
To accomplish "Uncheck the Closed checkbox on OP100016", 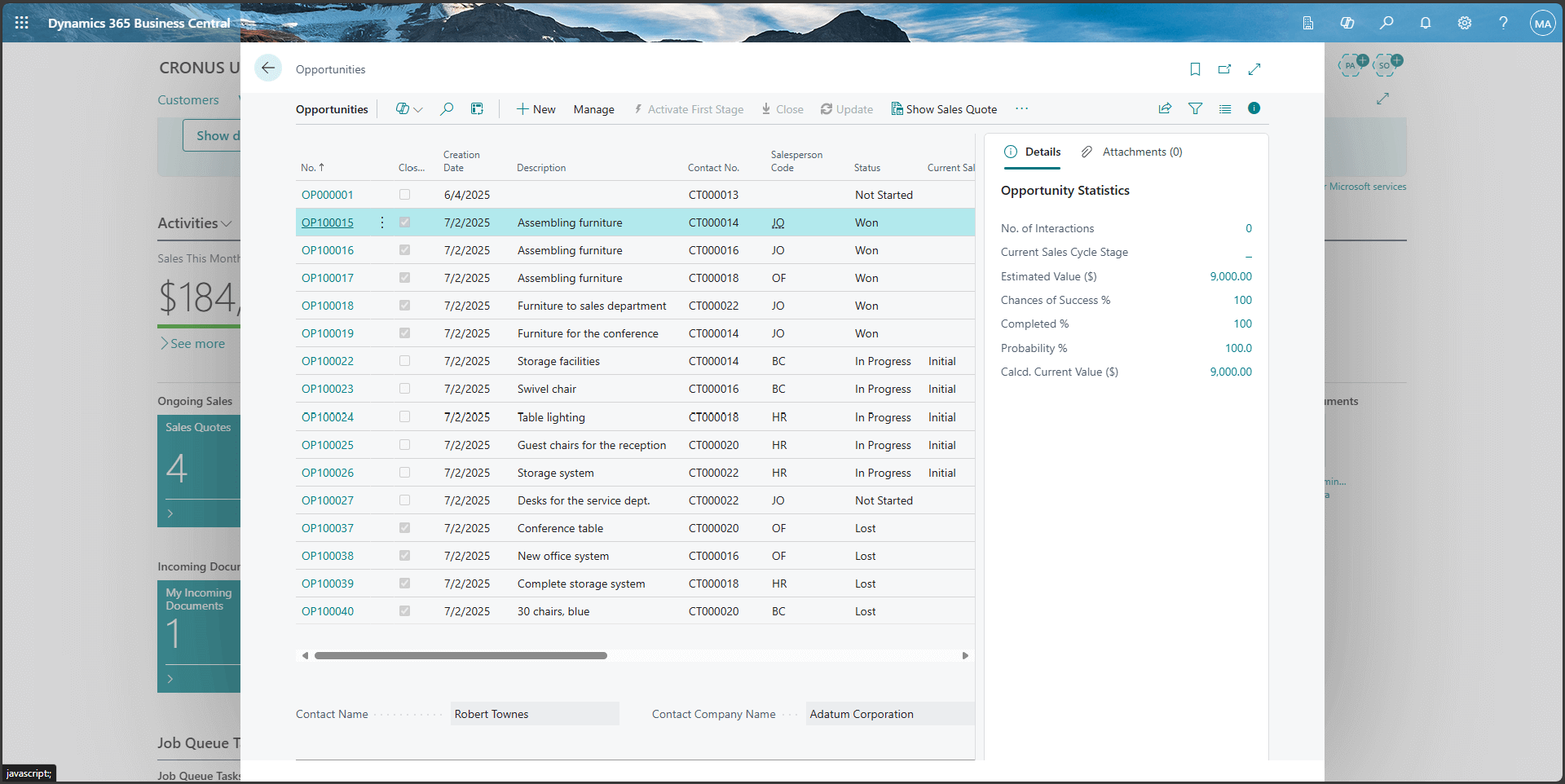I will tap(404, 249).
